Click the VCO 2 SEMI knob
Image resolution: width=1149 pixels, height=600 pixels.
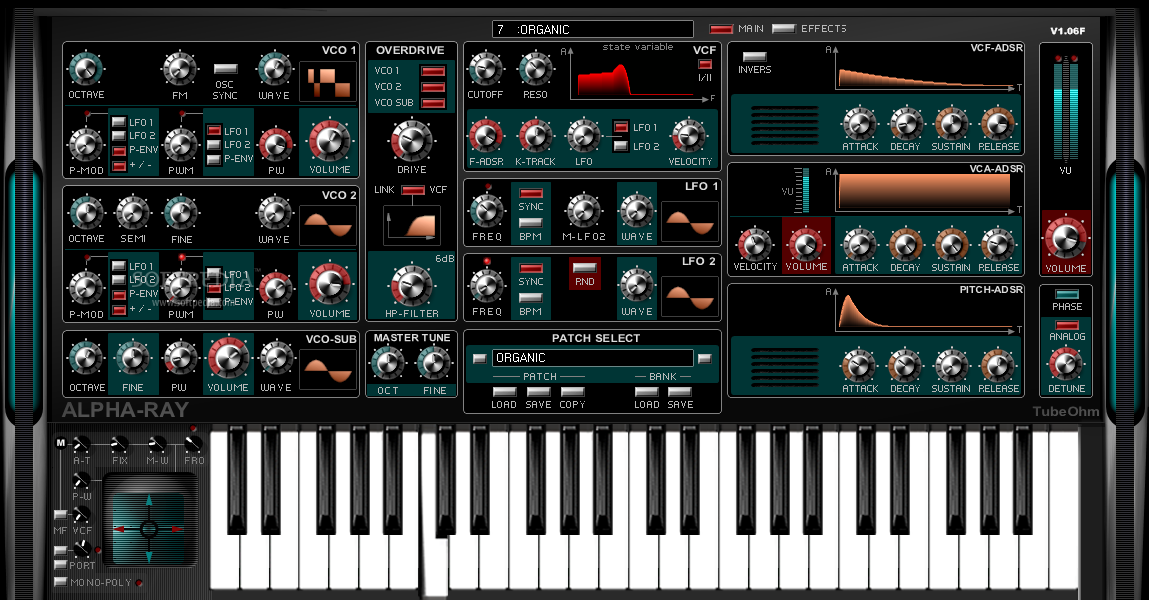tap(133, 213)
